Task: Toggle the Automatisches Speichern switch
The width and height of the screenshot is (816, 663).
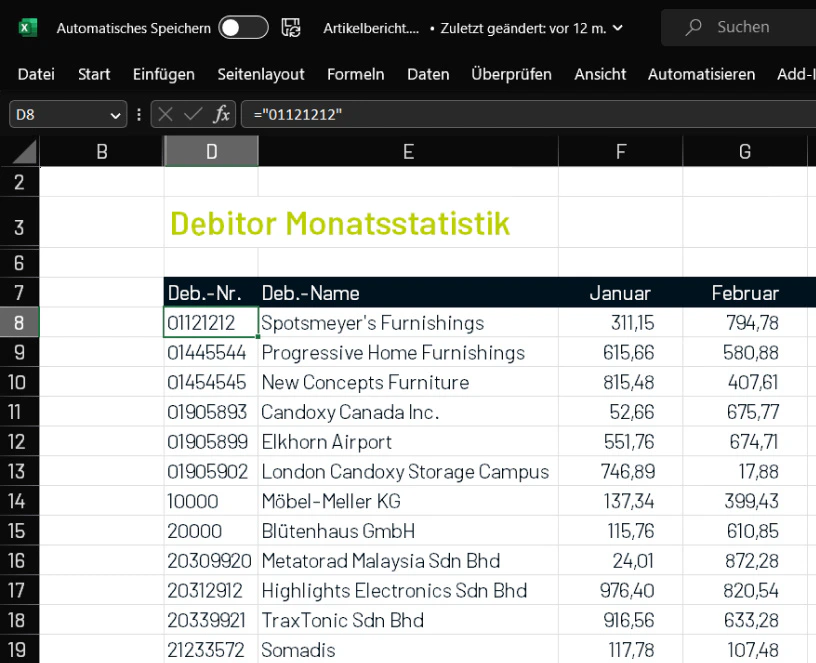Action: pyautogui.click(x=244, y=28)
